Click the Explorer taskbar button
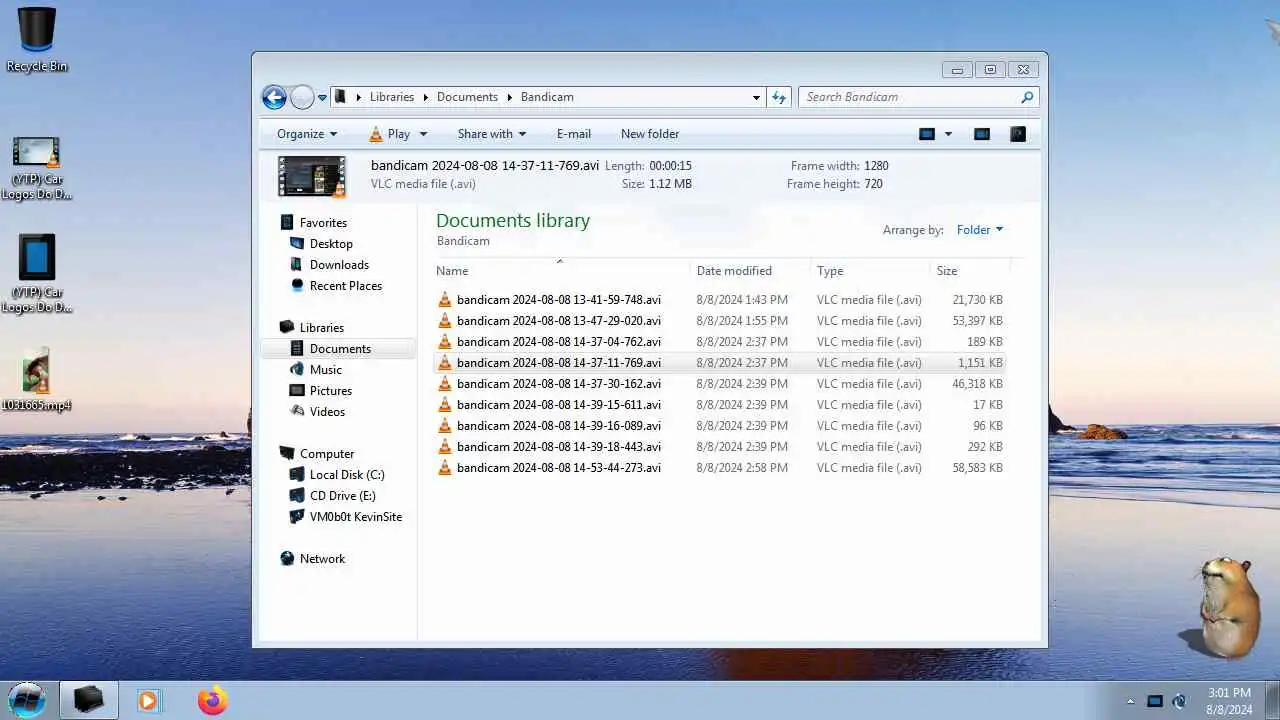1280x720 pixels. coord(88,700)
